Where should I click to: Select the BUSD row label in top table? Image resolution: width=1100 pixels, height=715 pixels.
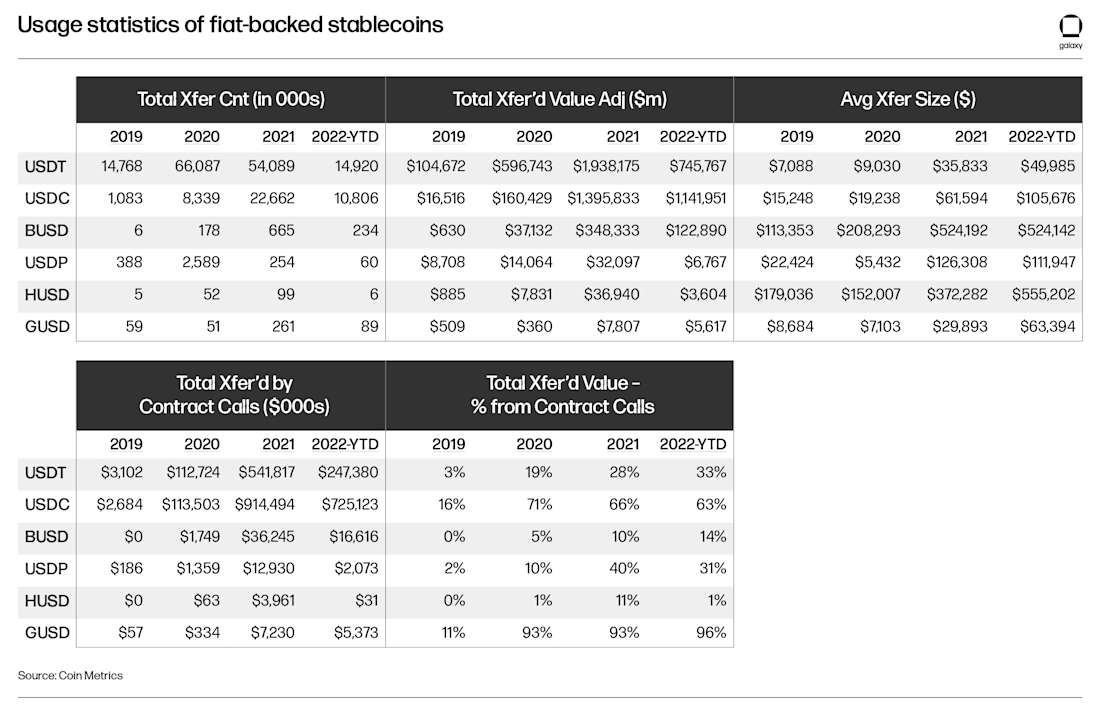pyautogui.click(x=46, y=231)
